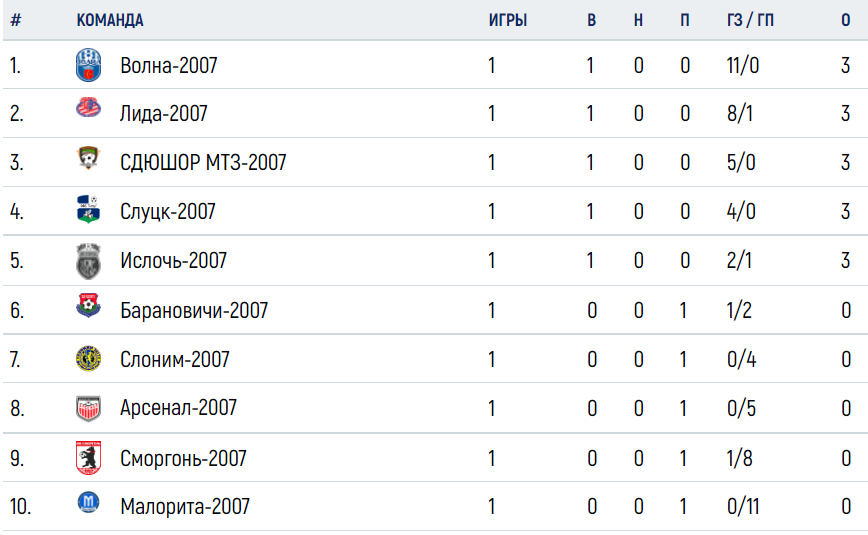Click the ГЗ / ГП column header
Screen dimensions: 868x535
click(x=750, y=20)
